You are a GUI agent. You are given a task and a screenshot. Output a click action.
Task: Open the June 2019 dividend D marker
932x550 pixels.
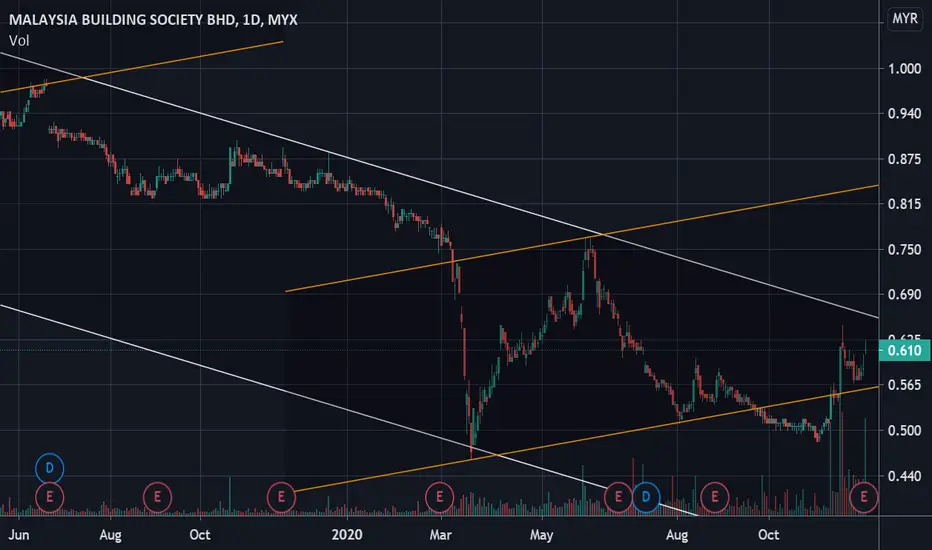[50, 468]
